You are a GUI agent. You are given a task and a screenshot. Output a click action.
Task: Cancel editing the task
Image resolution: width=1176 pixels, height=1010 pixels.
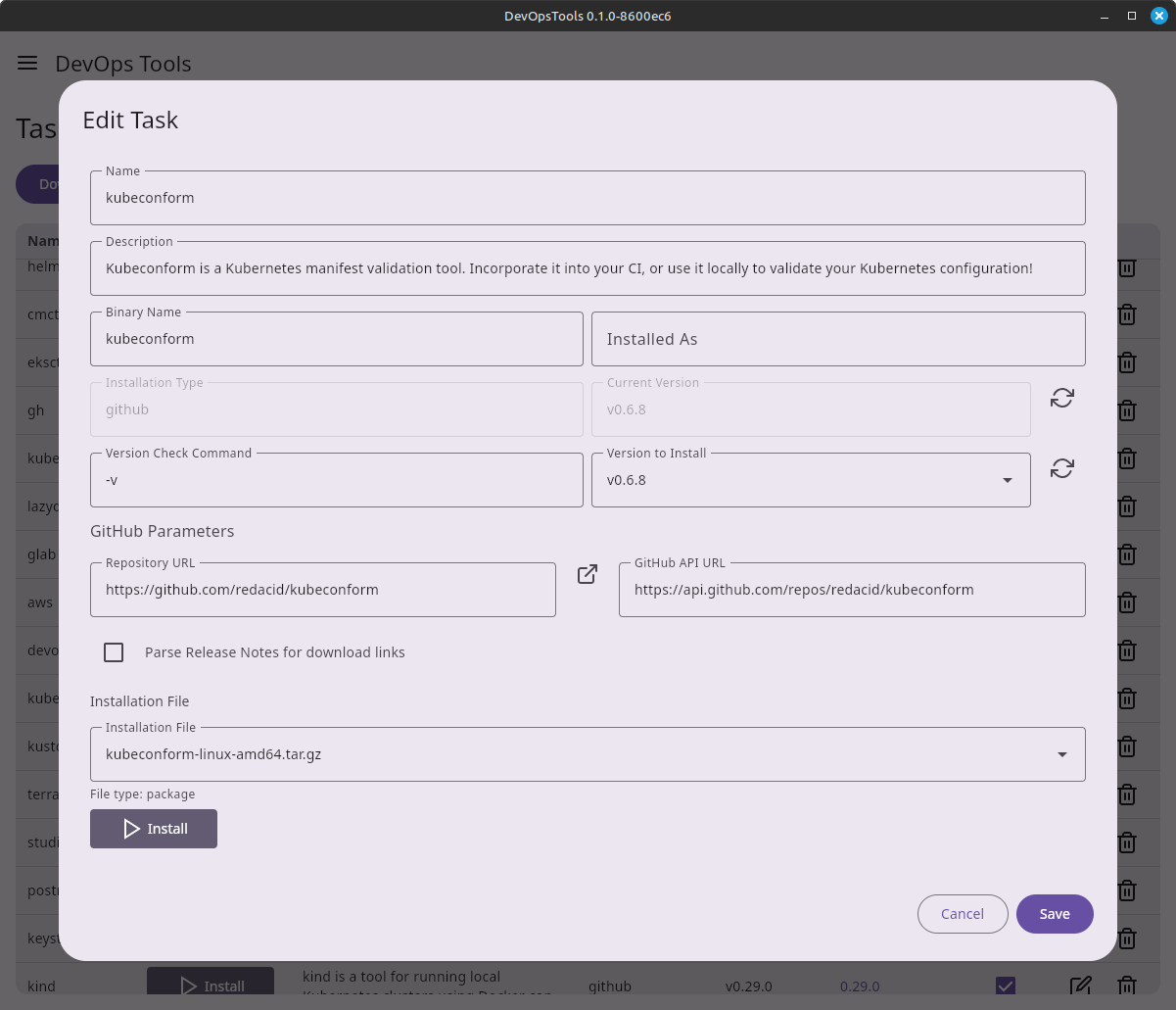(962, 913)
